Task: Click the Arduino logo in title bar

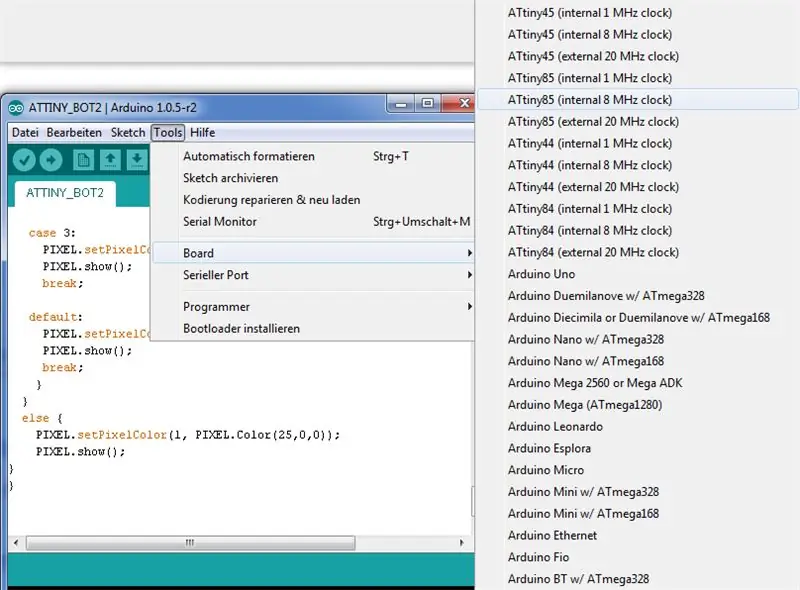Action: (16, 108)
